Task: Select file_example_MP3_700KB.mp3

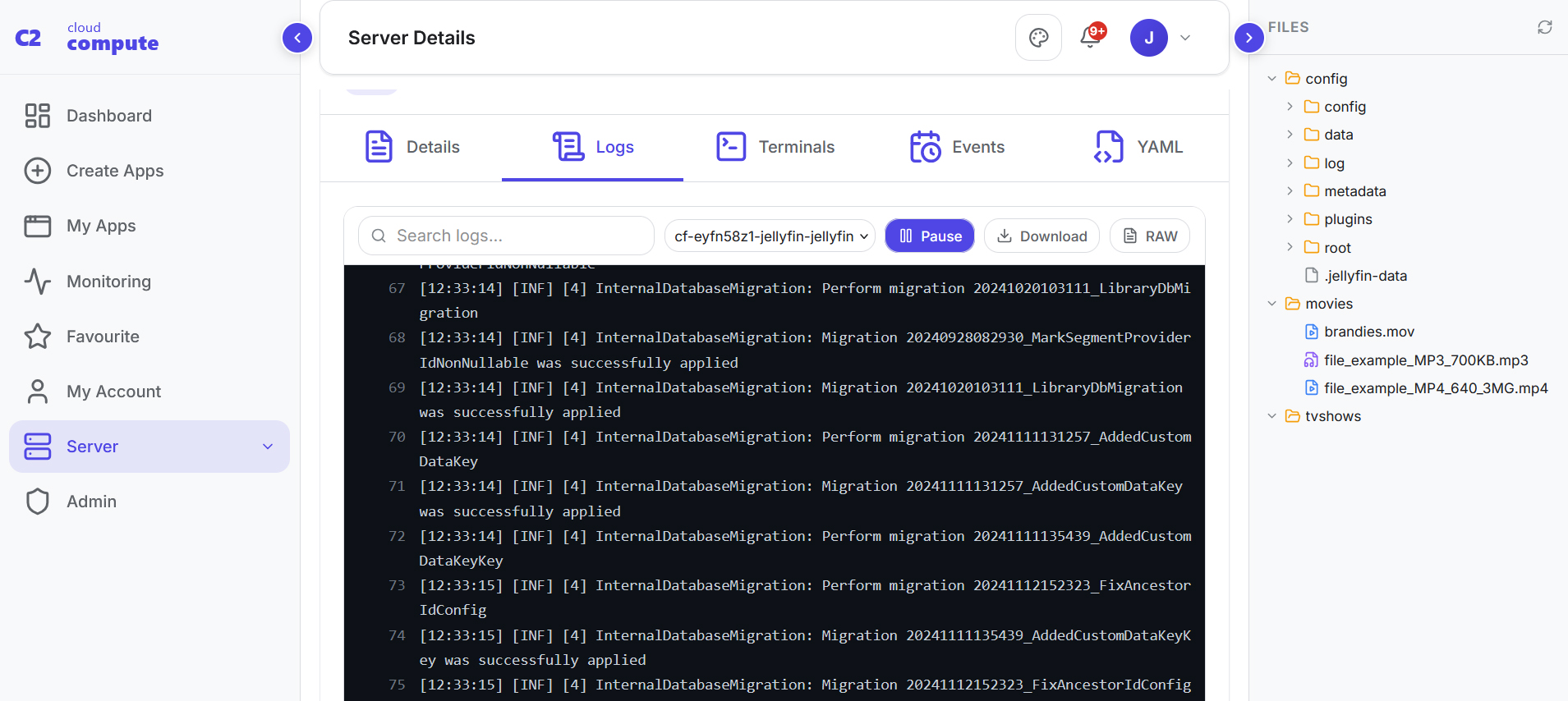Action: (x=1417, y=360)
